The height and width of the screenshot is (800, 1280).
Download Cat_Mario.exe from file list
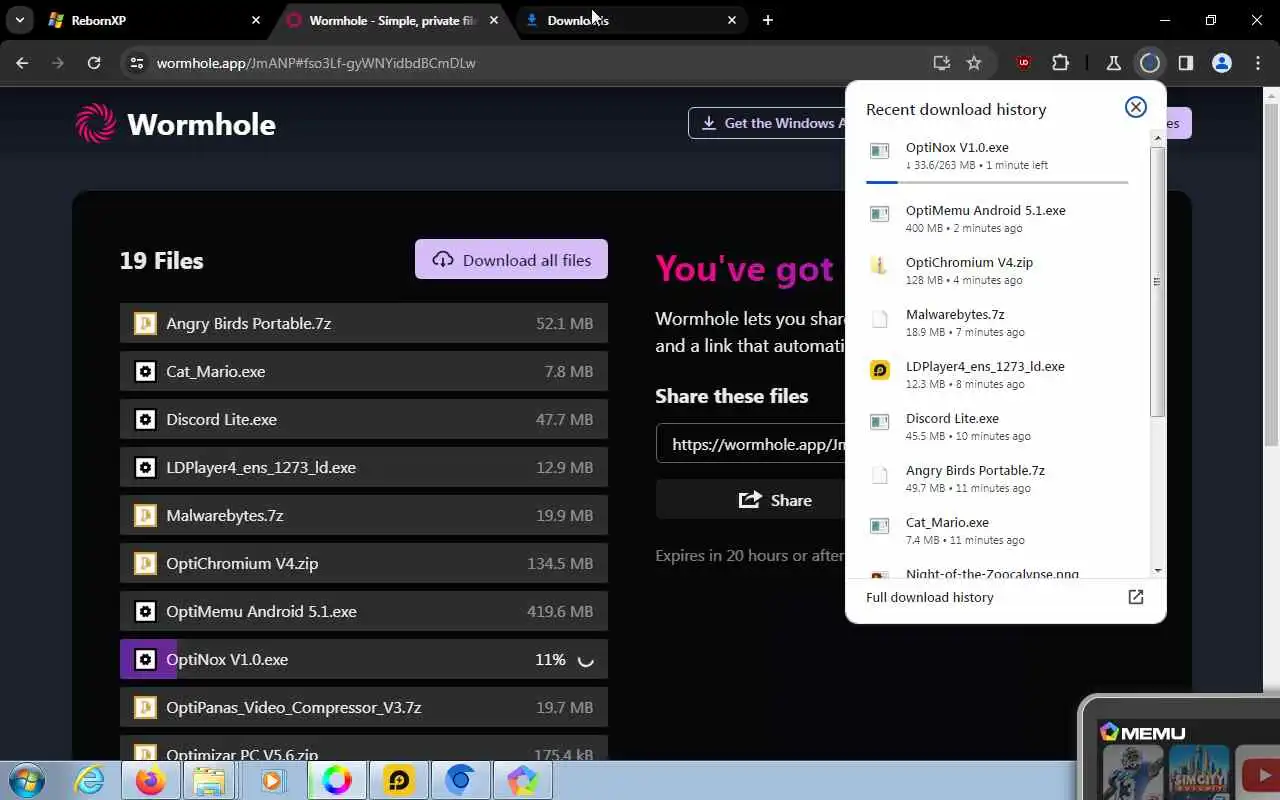coord(364,371)
